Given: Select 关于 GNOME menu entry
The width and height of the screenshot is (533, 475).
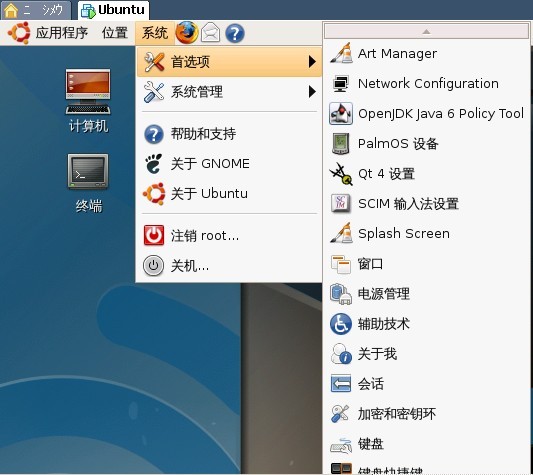Looking at the screenshot, I should 229,164.
